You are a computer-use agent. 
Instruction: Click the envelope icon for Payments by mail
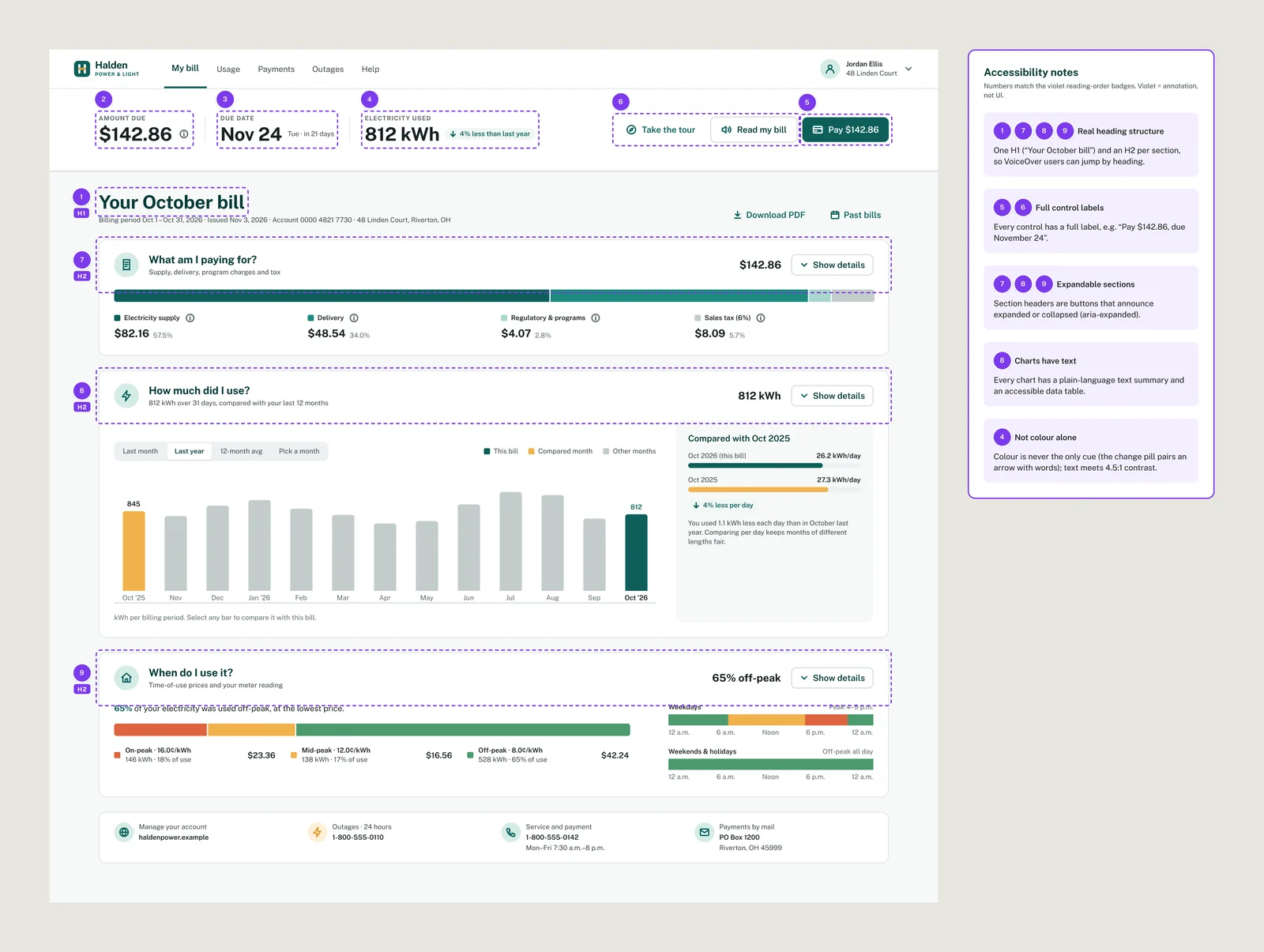[x=704, y=832]
